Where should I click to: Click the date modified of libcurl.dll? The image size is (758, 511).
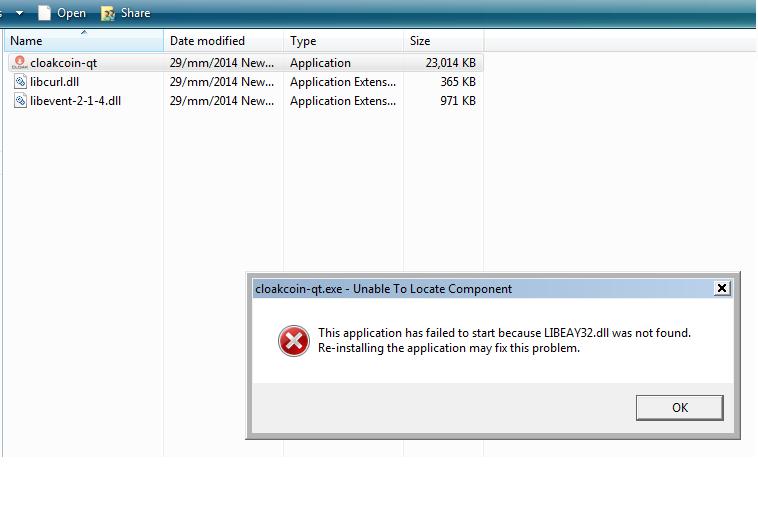(x=222, y=82)
